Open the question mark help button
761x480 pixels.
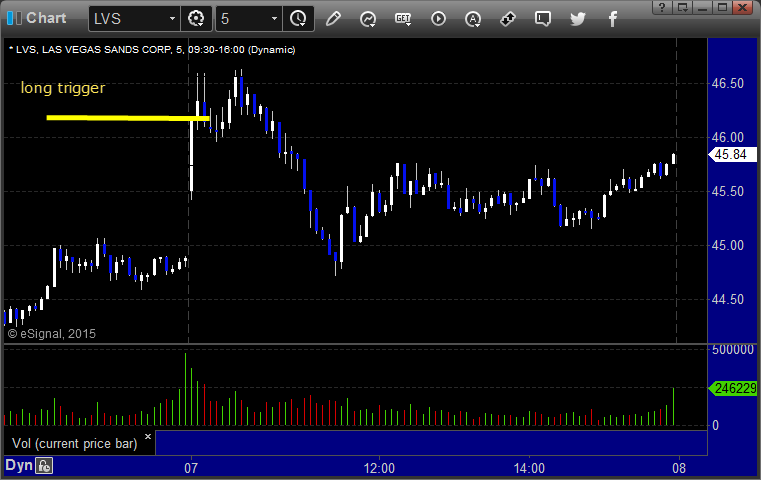662,7
